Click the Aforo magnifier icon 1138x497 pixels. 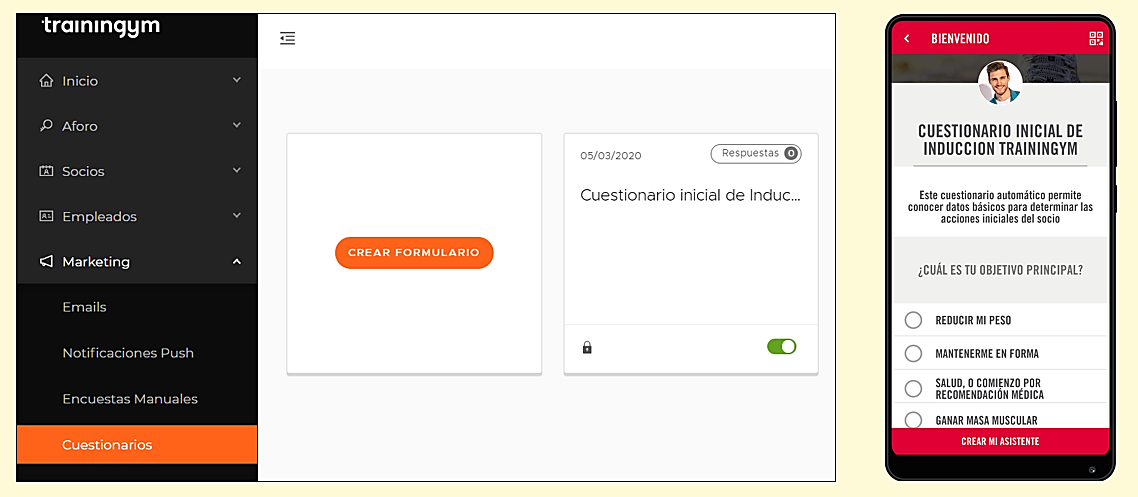pos(46,126)
